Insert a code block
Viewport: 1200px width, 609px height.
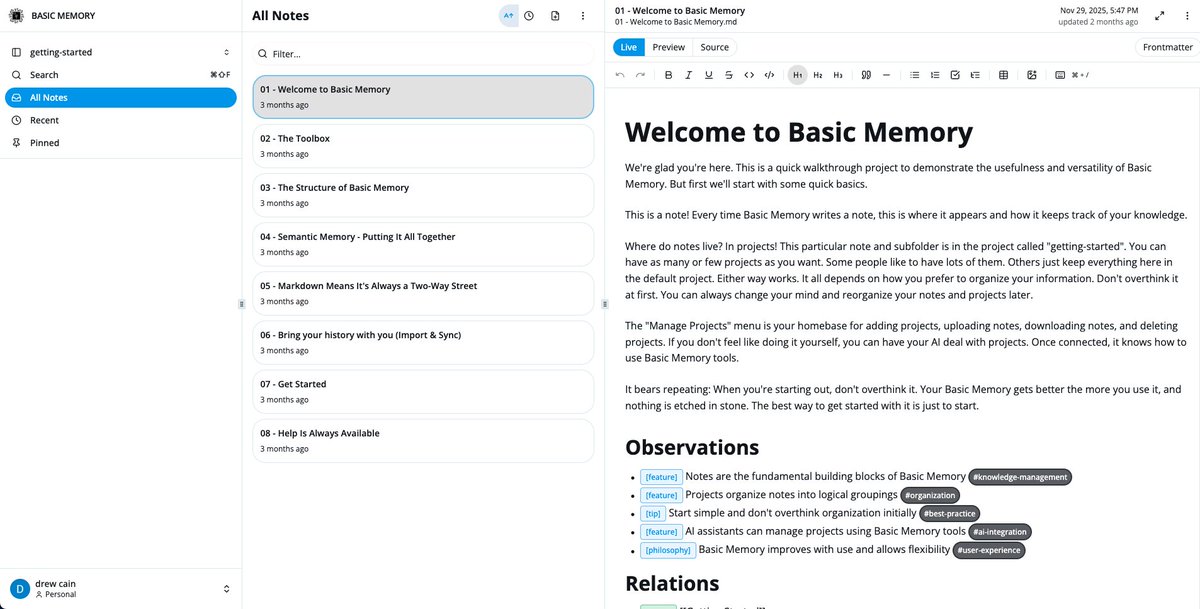coord(769,75)
